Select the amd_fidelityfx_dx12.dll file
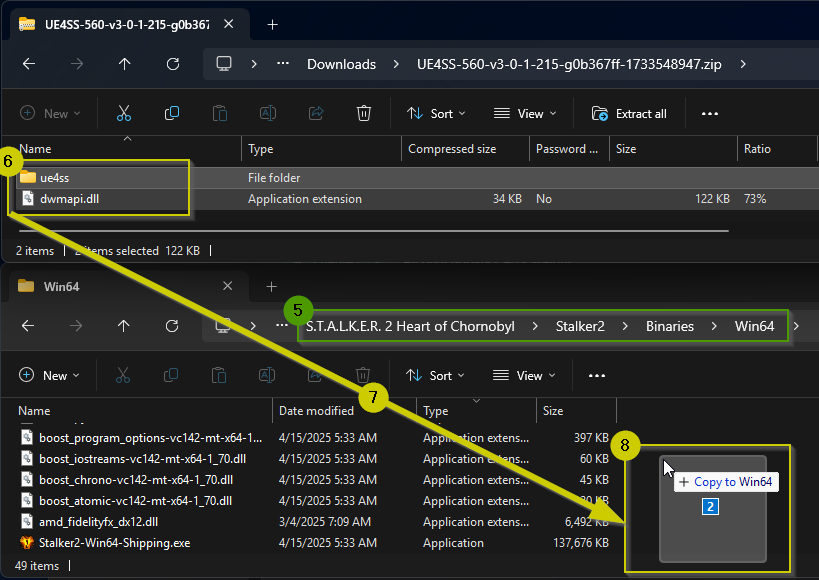 pyautogui.click(x=98, y=521)
